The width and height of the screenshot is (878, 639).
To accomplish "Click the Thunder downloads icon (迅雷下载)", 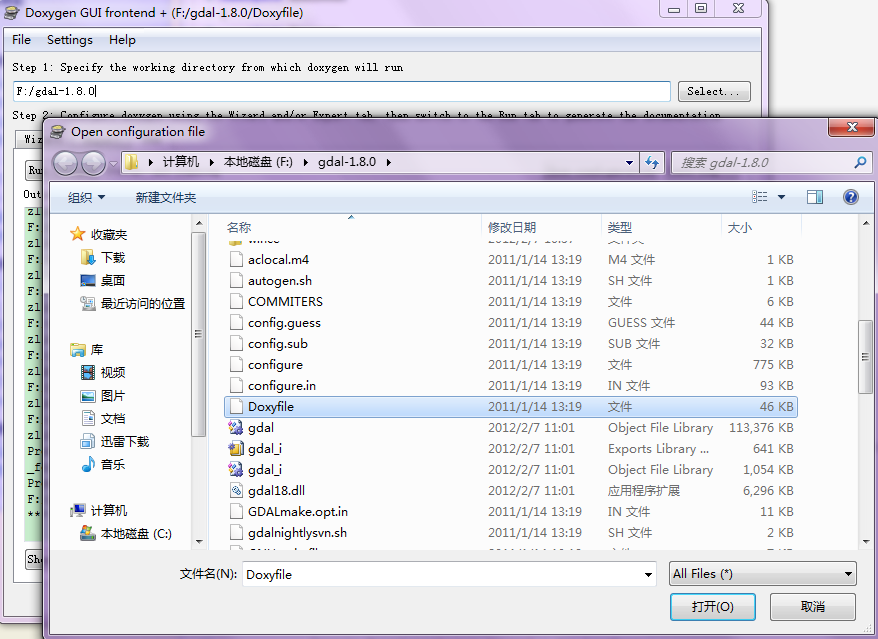I will tap(88, 441).
